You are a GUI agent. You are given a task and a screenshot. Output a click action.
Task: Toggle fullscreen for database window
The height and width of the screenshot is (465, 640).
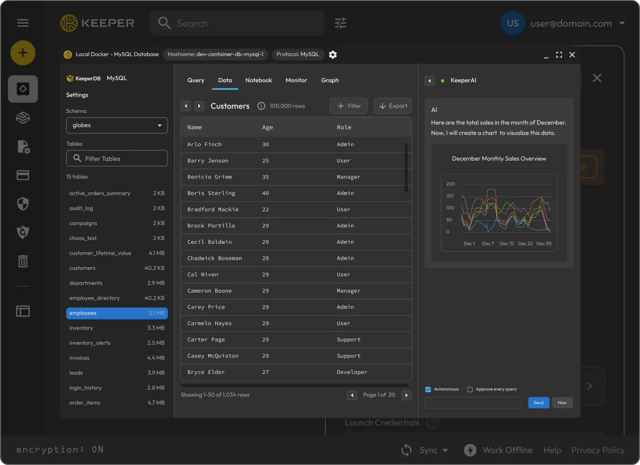coord(559,55)
